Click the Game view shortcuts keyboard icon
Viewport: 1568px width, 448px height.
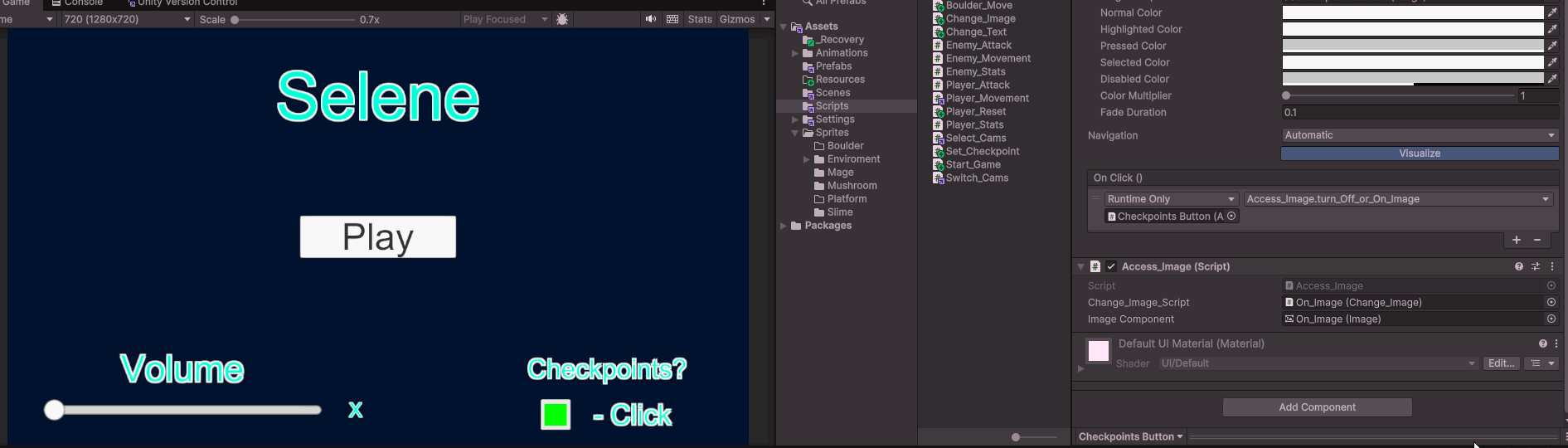click(x=672, y=19)
